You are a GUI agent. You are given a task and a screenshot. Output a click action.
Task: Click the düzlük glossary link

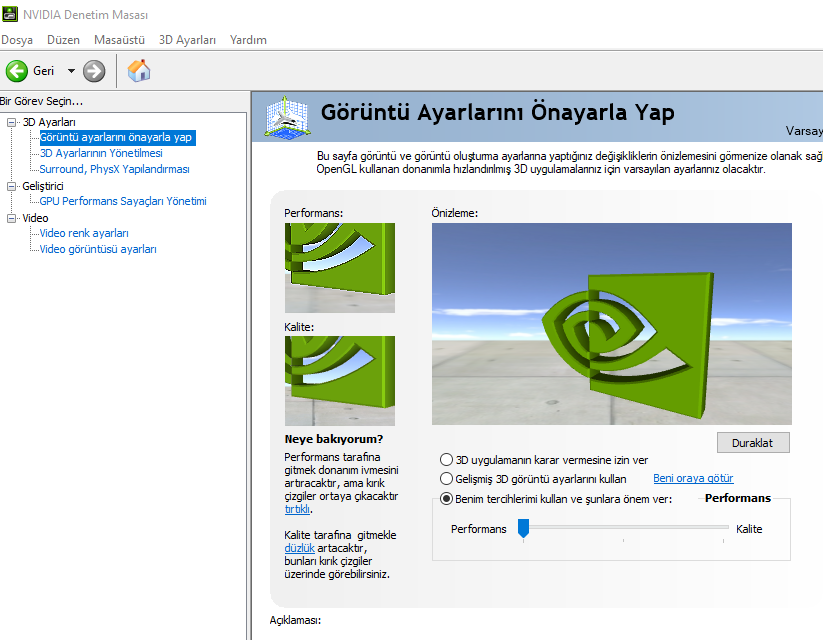tap(300, 548)
